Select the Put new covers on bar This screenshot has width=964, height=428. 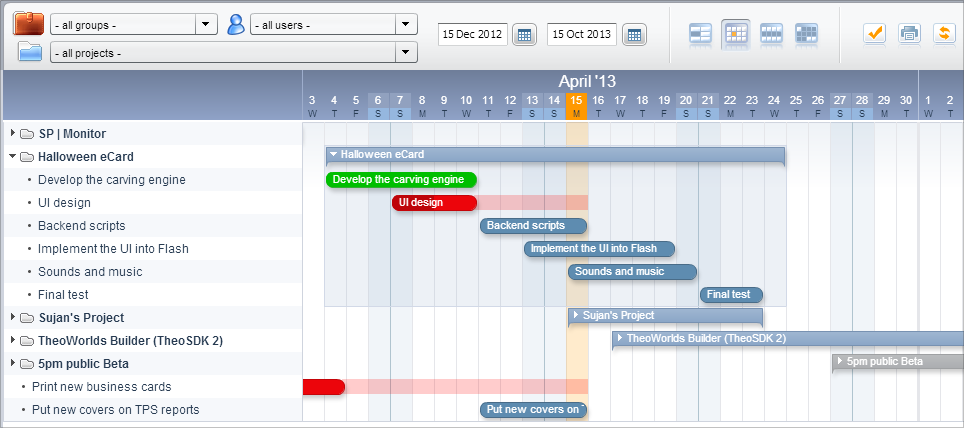[x=534, y=410]
